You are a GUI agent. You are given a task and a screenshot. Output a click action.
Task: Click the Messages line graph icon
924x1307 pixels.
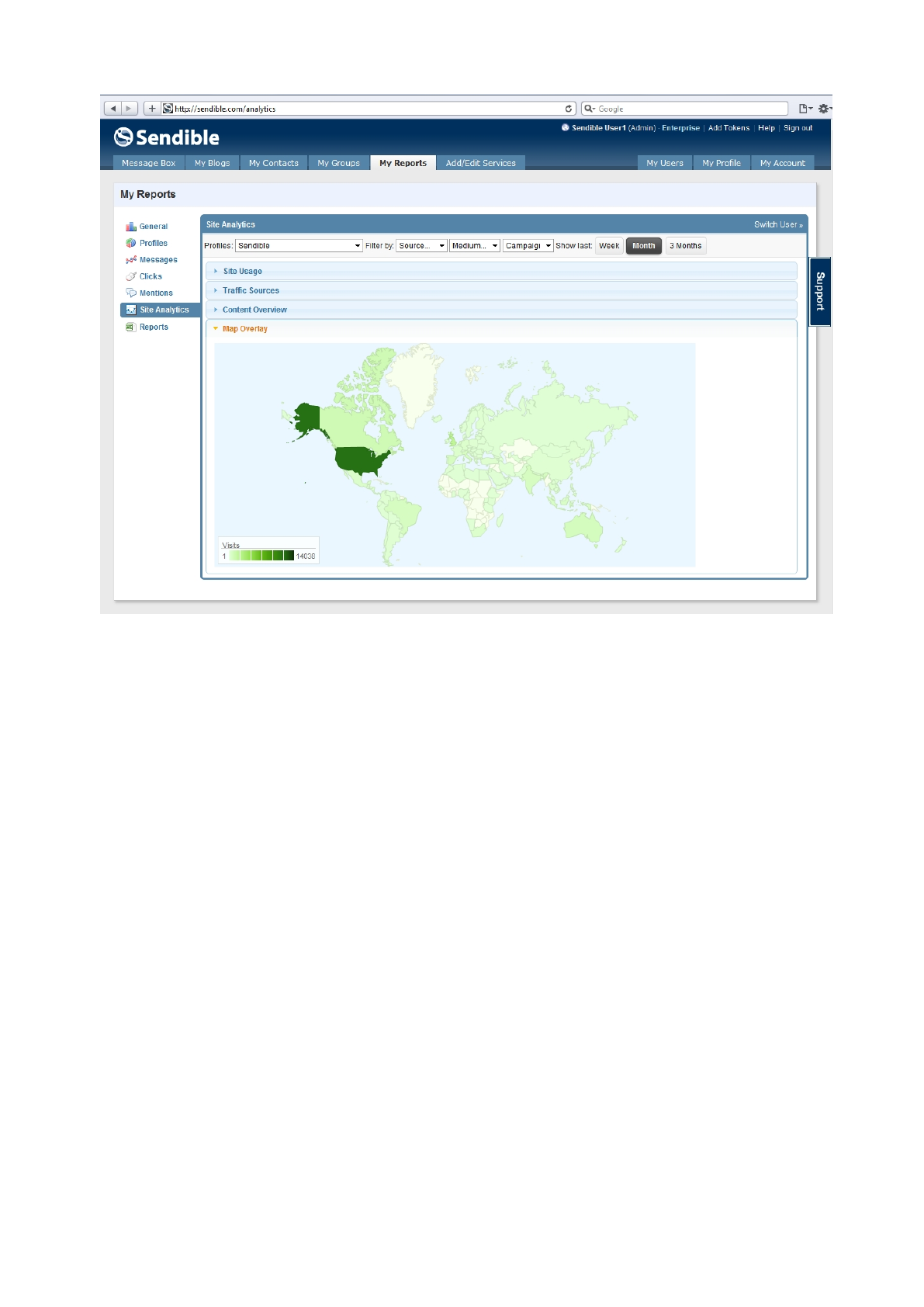131,260
